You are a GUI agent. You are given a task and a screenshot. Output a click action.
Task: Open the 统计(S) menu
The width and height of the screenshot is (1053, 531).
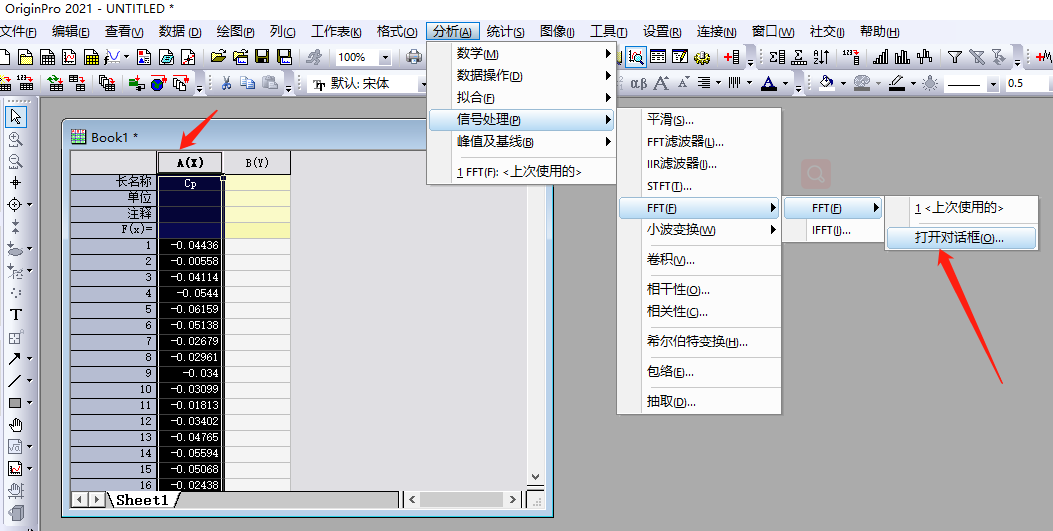pos(506,32)
